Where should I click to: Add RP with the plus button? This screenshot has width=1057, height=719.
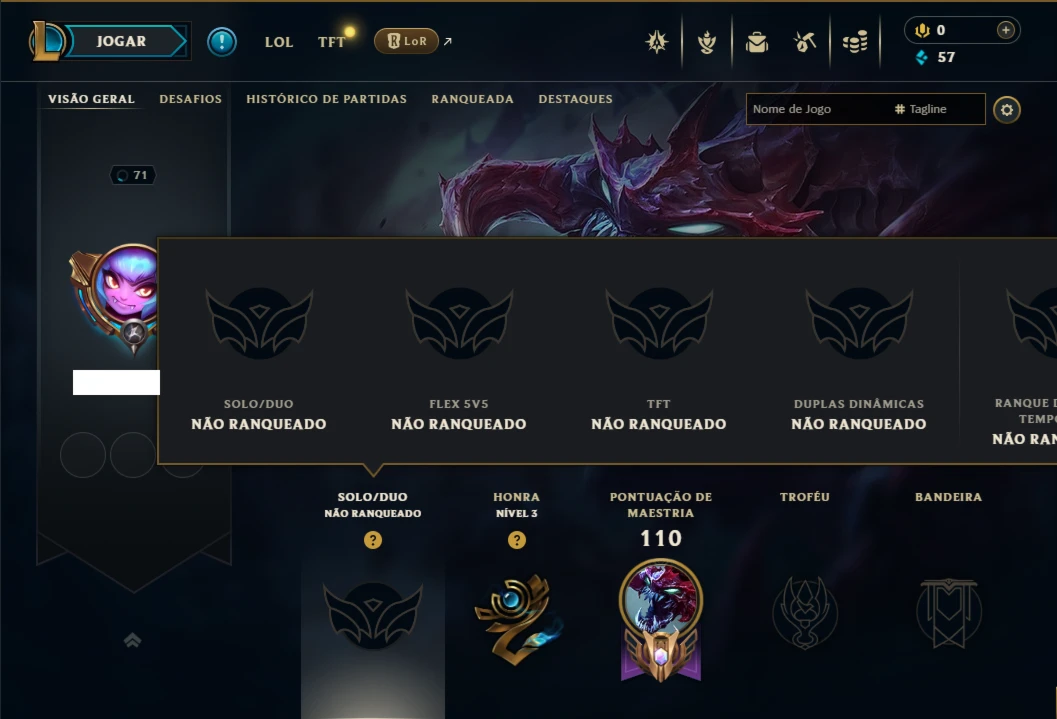point(1005,30)
